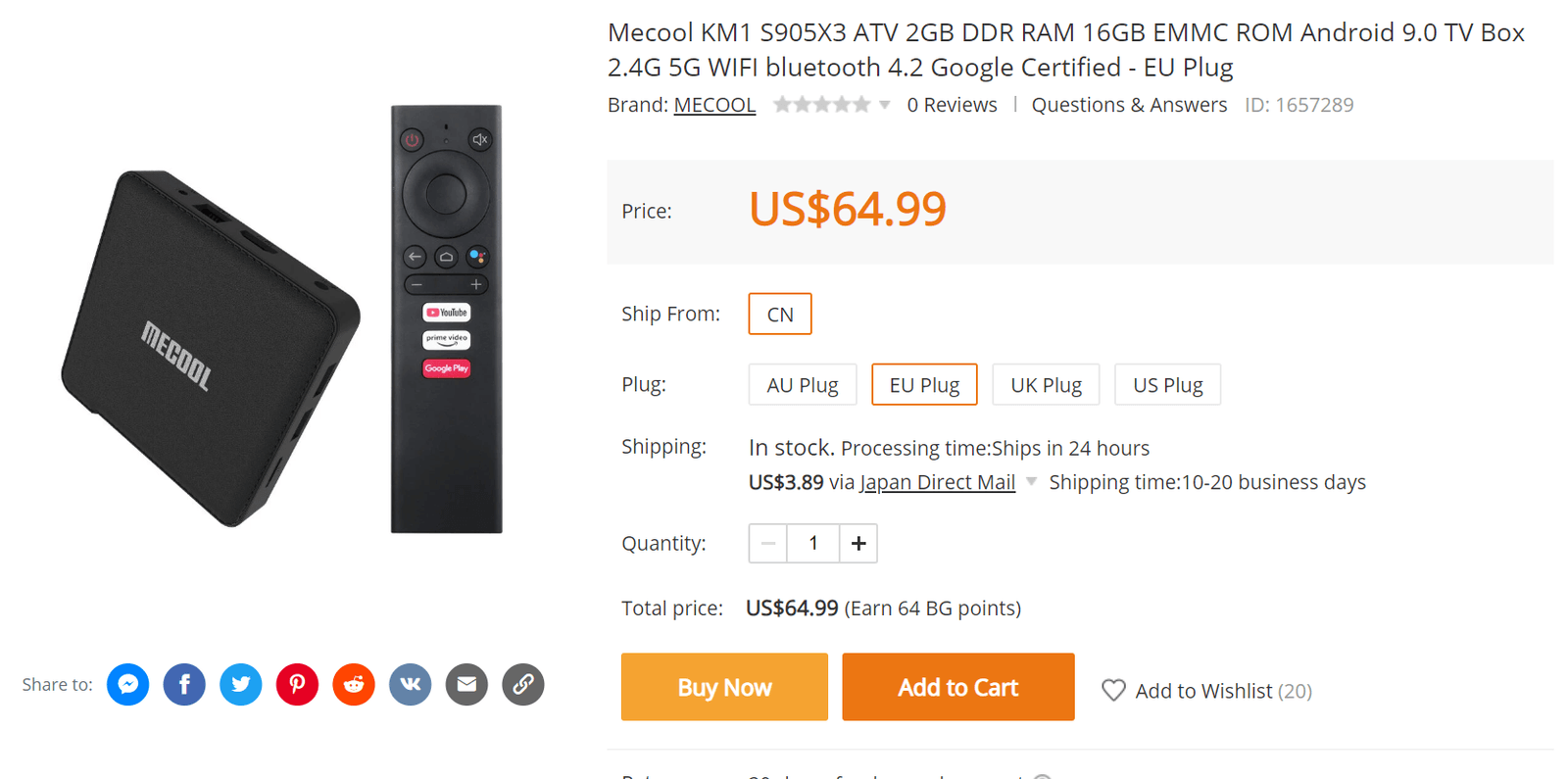The height and width of the screenshot is (779, 1568).
Task: Expand the star rating dropdown arrow
Action: tap(884, 105)
